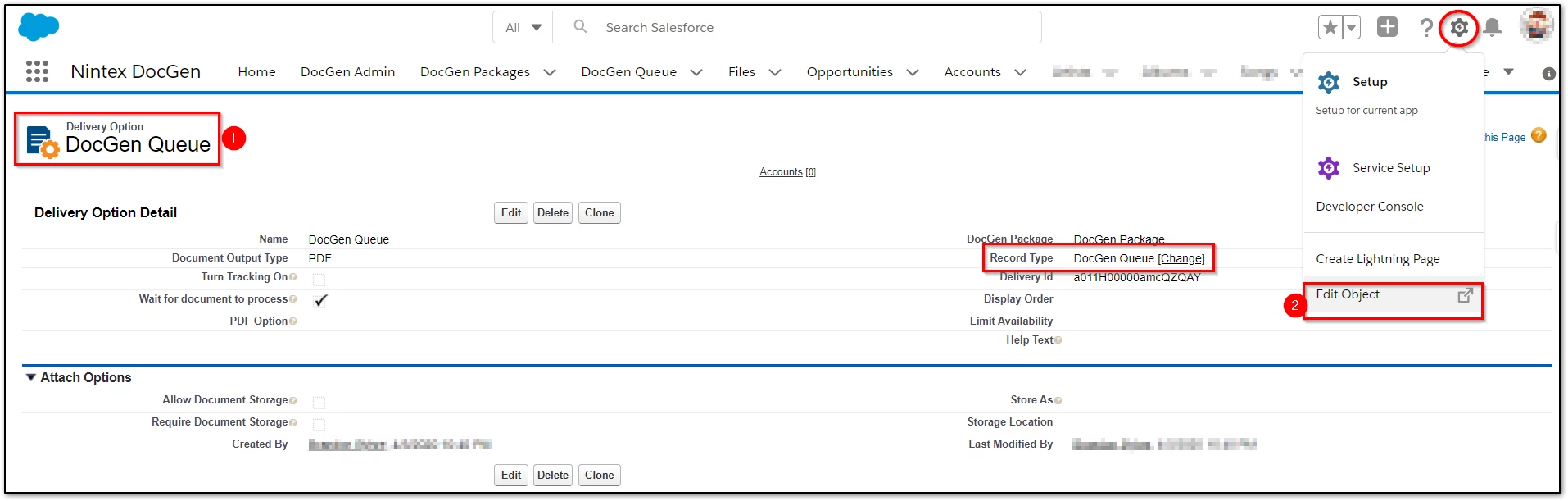
Task: Expand the DocGen Queue tab chevron
Action: coord(696,72)
